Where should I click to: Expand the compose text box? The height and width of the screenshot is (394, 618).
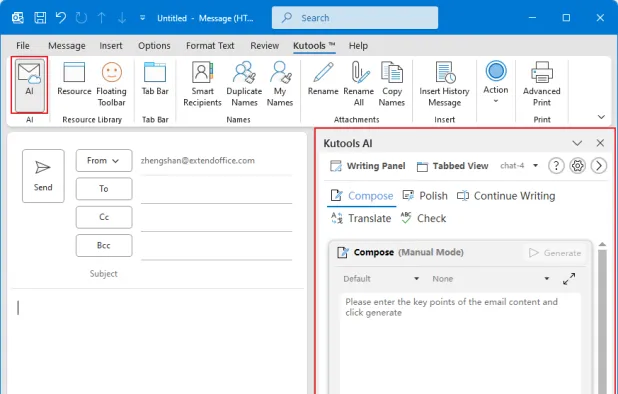569,279
